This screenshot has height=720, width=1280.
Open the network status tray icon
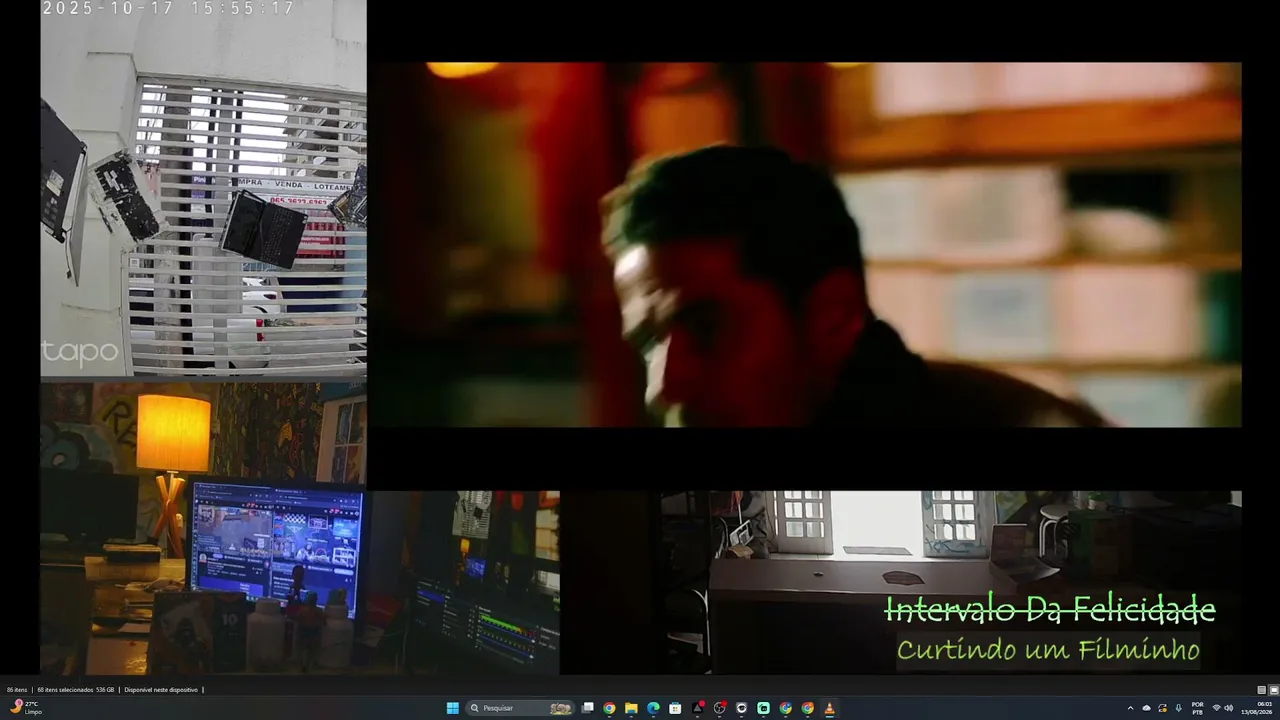pos(1216,708)
